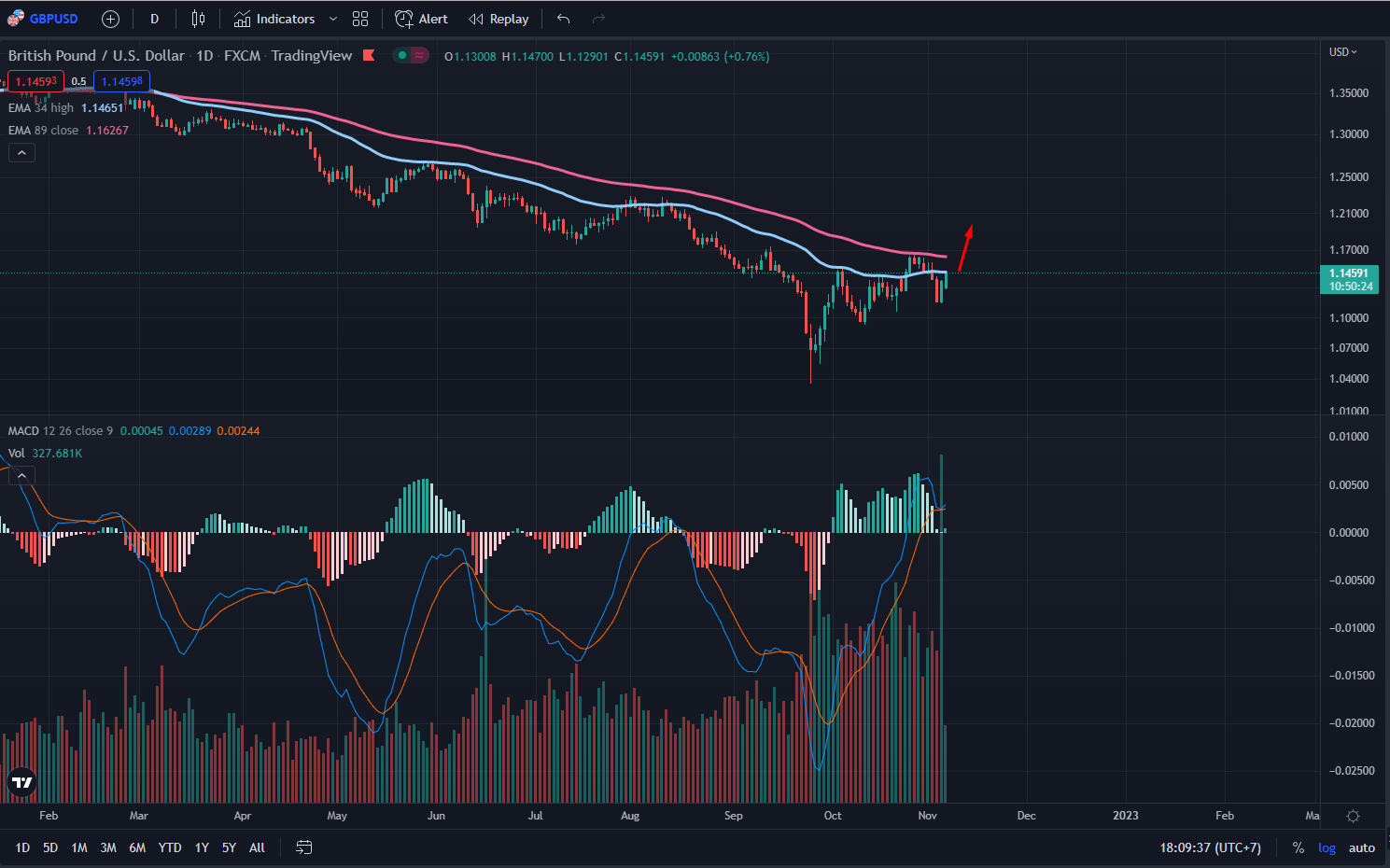Click the undo arrow in toolbar
Viewport: 1390px width, 868px height.
563,19
